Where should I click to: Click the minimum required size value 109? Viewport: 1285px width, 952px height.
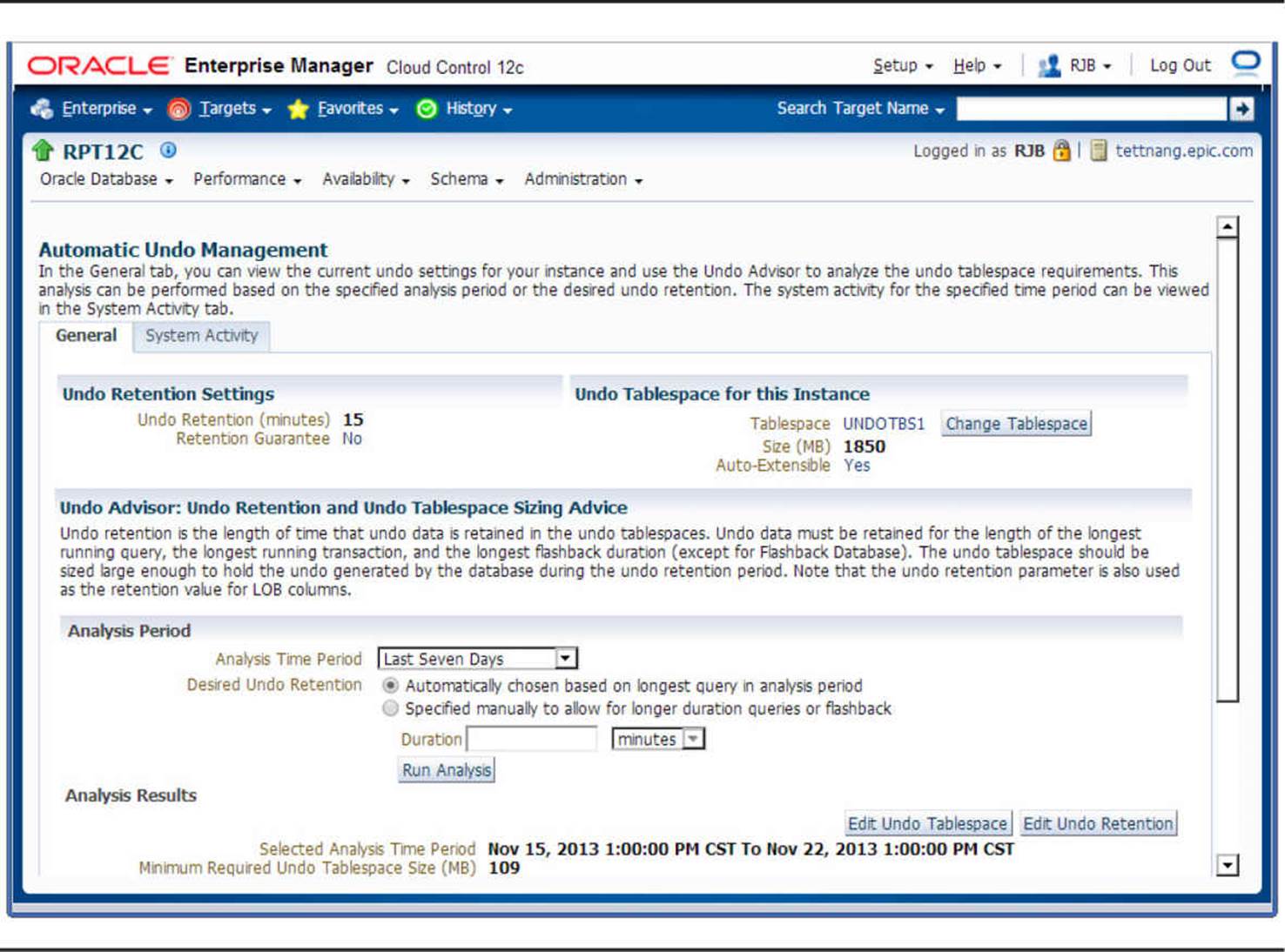tap(504, 868)
